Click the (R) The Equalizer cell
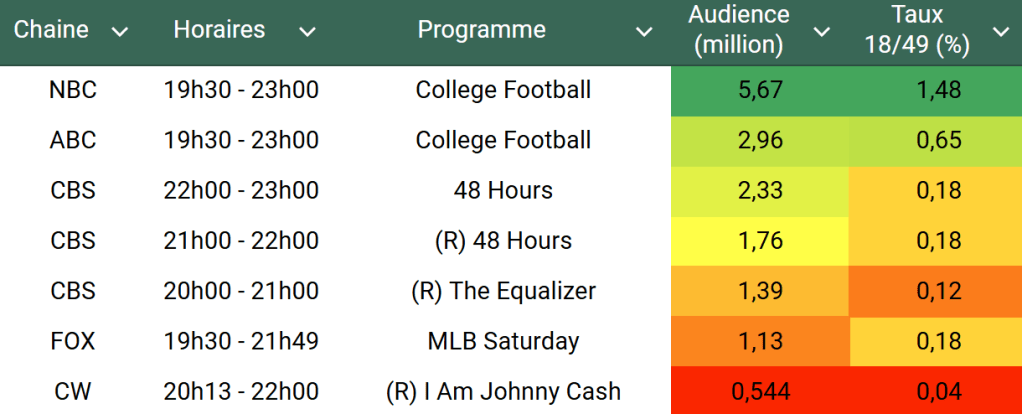Viewport: 1022px width, 414px height. pos(503,291)
